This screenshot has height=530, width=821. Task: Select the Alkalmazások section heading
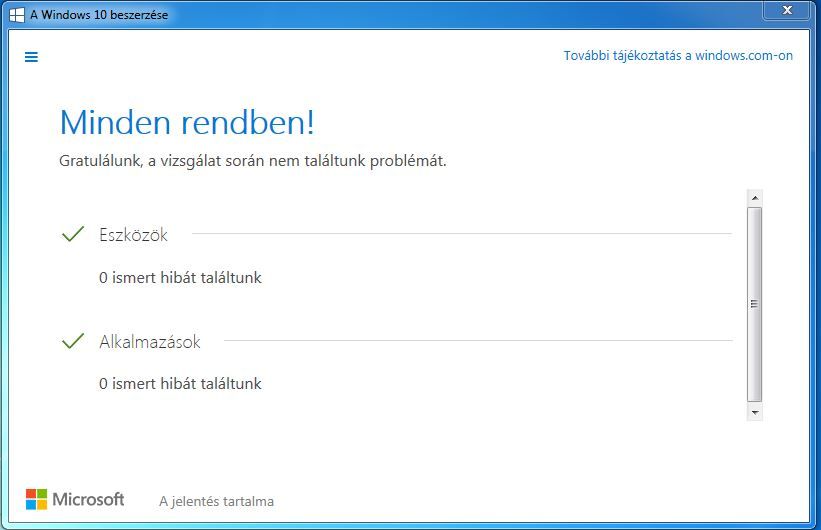(x=150, y=341)
